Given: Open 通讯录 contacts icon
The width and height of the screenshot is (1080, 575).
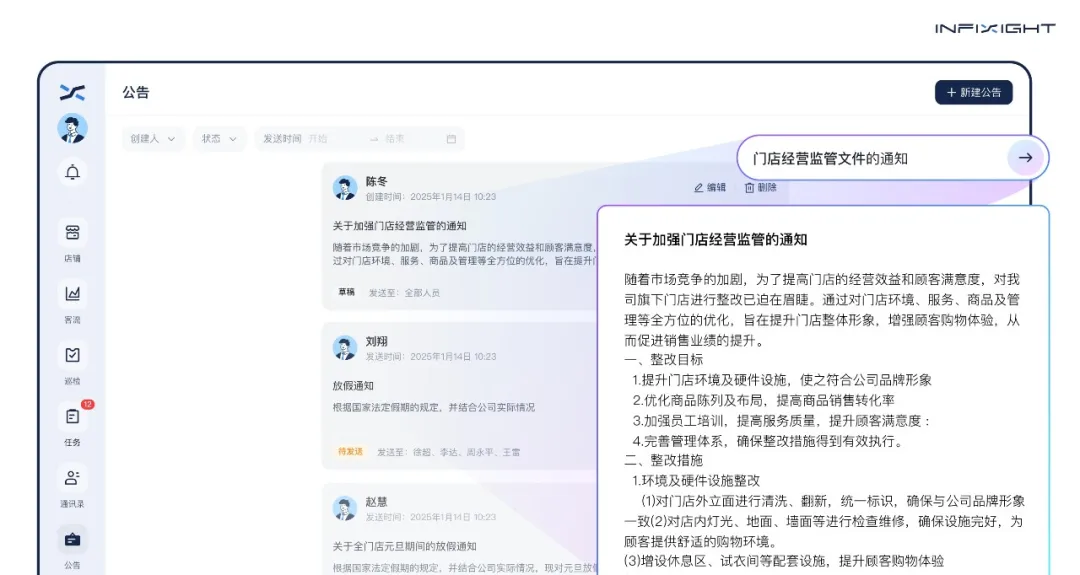Looking at the screenshot, I should pyautogui.click(x=72, y=477).
